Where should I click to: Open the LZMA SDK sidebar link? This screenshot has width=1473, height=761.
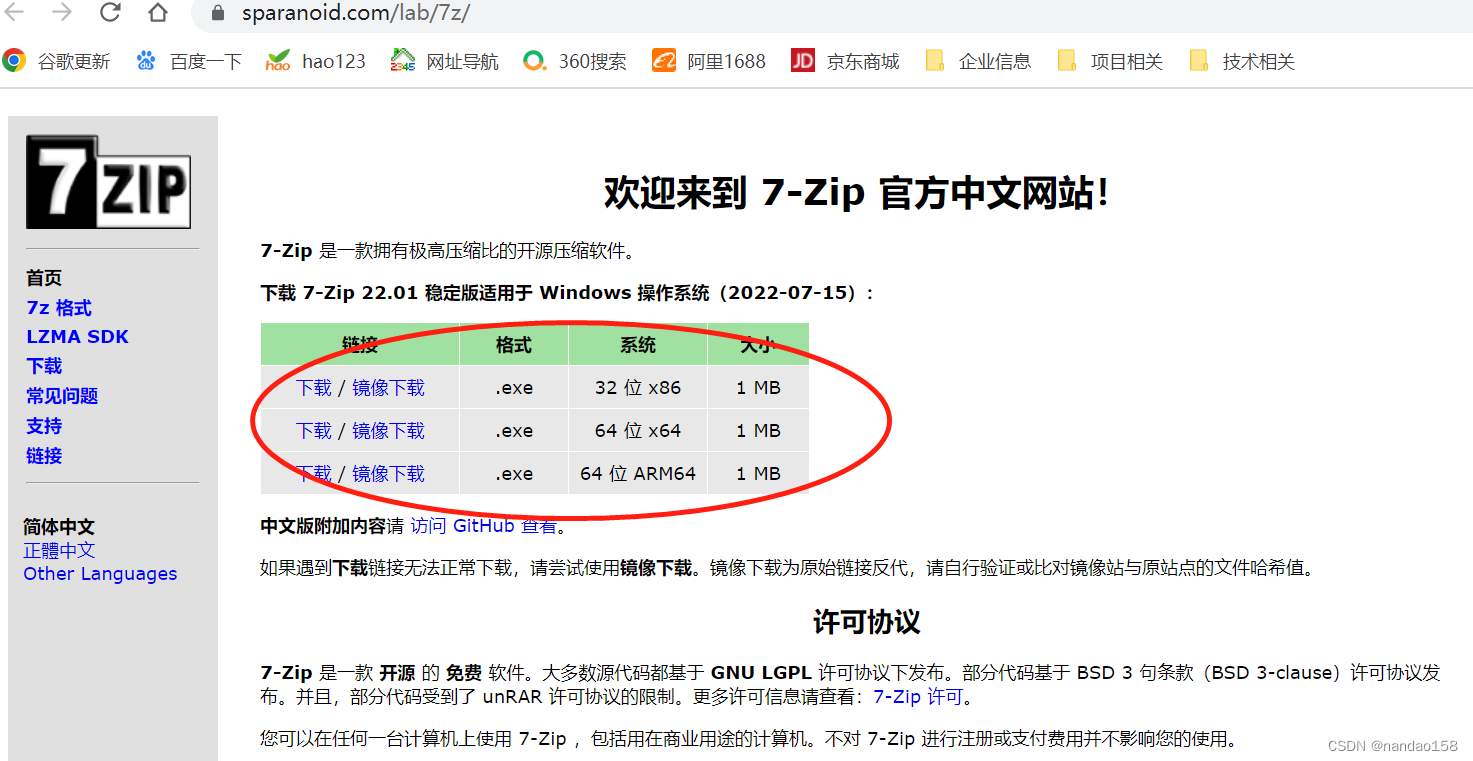tap(78, 337)
